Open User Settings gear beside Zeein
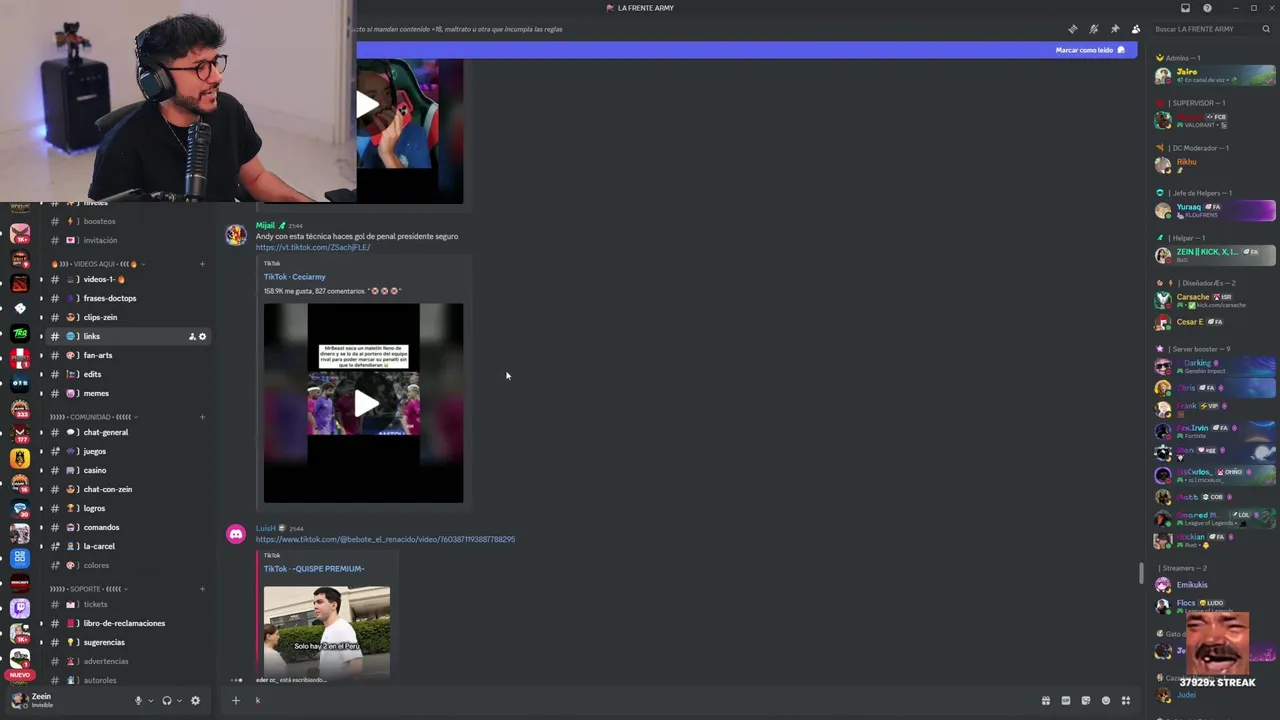The width and height of the screenshot is (1280, 720). pyautogui.click(x=195, y=701)
